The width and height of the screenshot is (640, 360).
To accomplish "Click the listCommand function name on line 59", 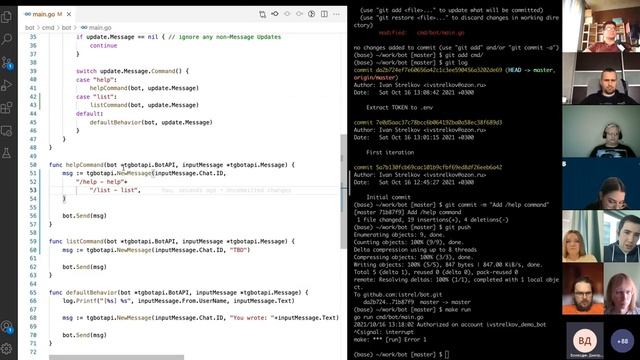I will point(84,241).
